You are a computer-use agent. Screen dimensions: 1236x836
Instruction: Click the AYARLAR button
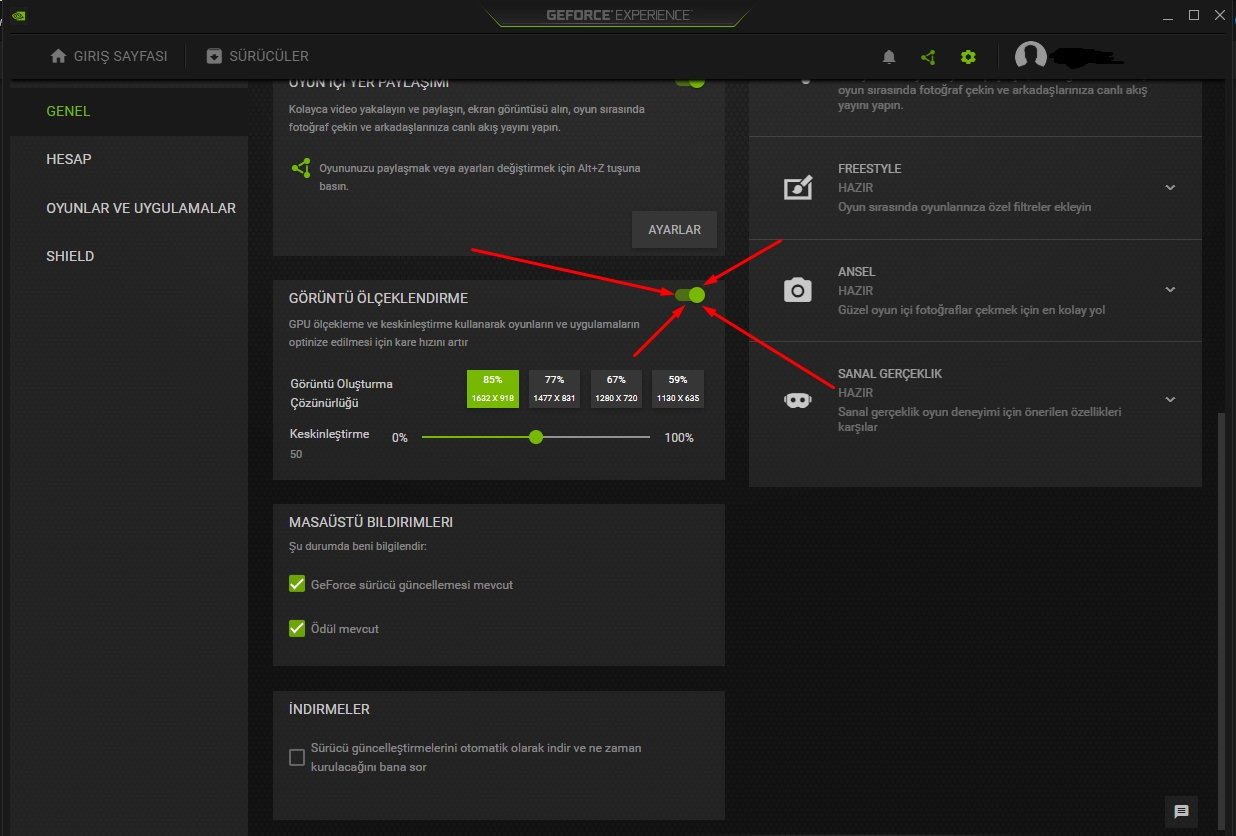[x=675, y=230]
